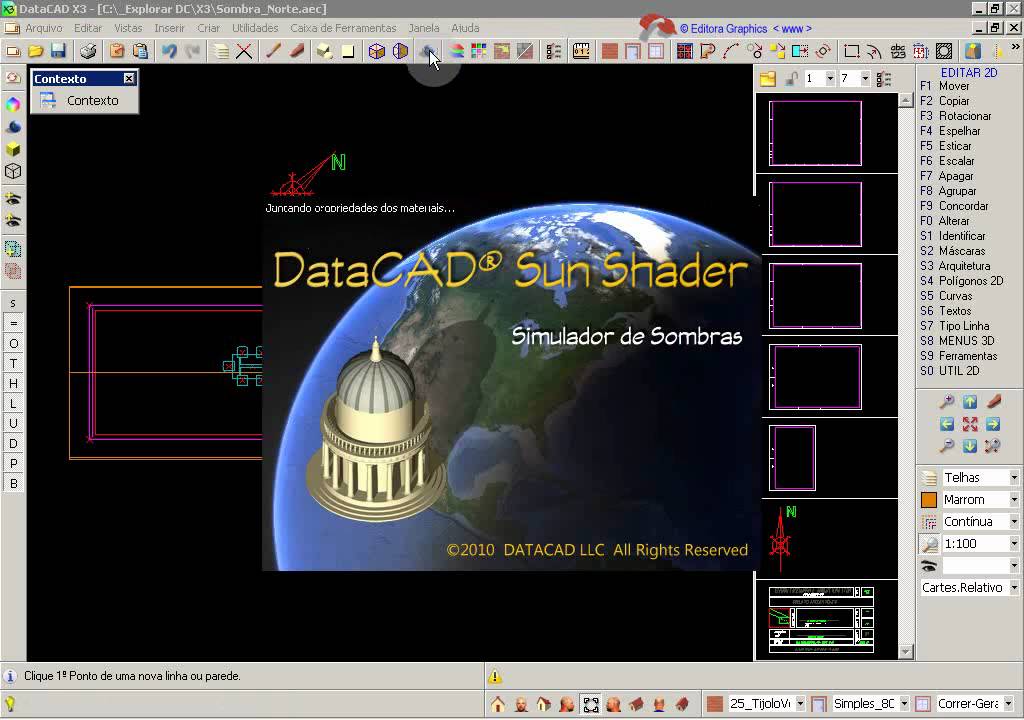Screen dimensions: 1024x720
Task: Click F7 Apagar command
Action: (x=946, y=176)
